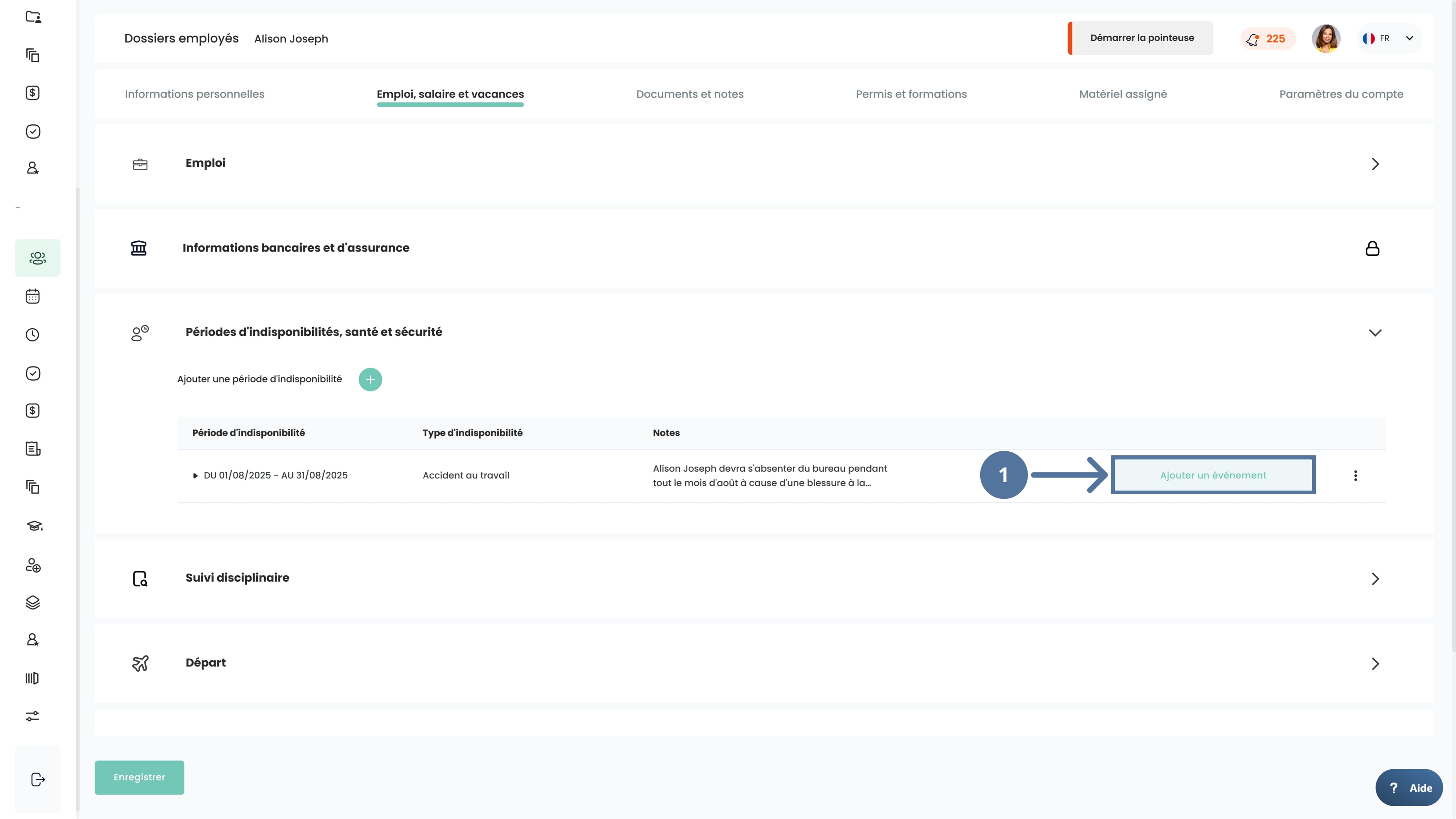The width and height of the screenshot is (1456, 819).
Task: Click the lock icon on banking section
Action: 1372,248
